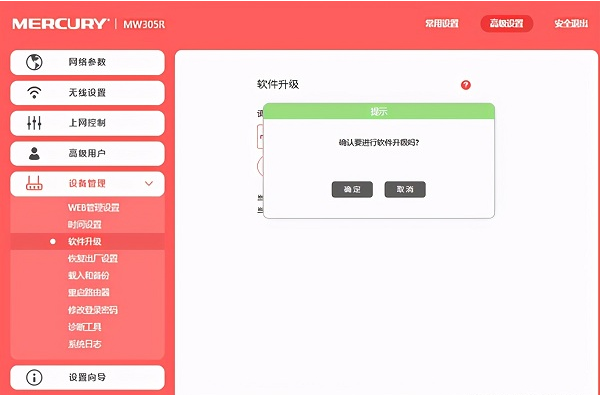Switch to 常用设置 tab

442,24
